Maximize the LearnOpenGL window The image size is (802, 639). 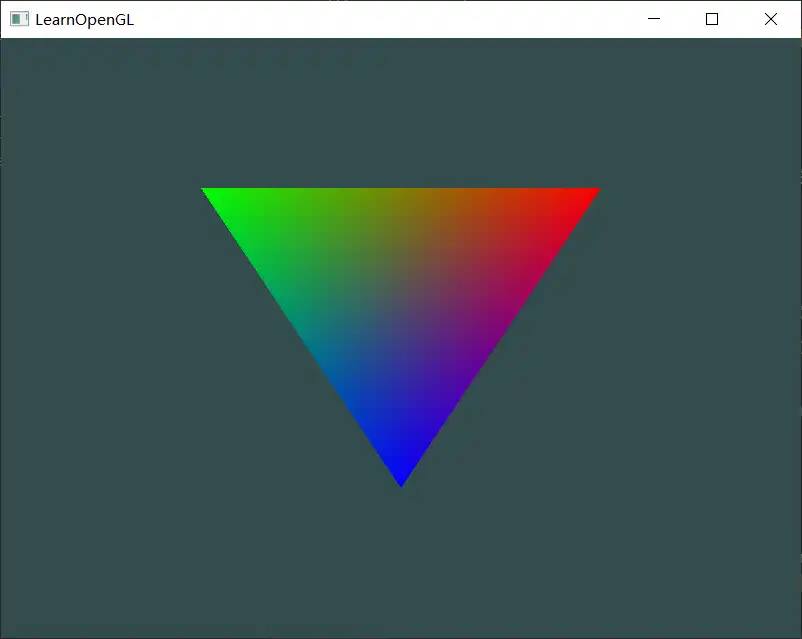(x=711, y=19)
